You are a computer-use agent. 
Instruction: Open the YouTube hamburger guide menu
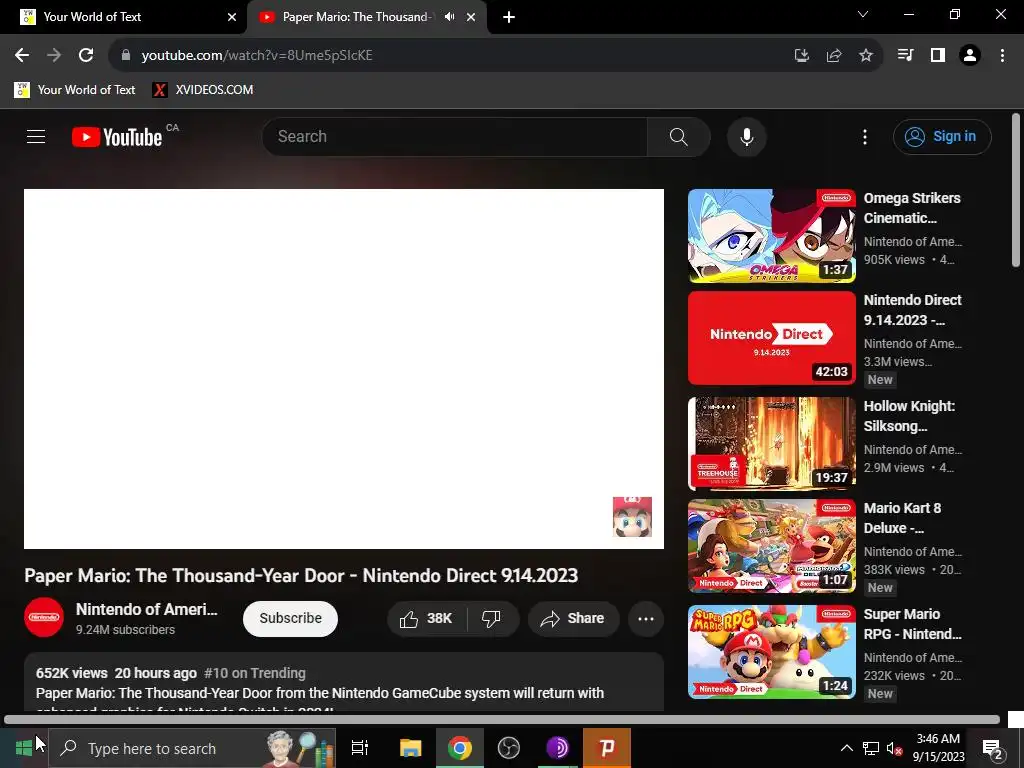coord(36,136)
